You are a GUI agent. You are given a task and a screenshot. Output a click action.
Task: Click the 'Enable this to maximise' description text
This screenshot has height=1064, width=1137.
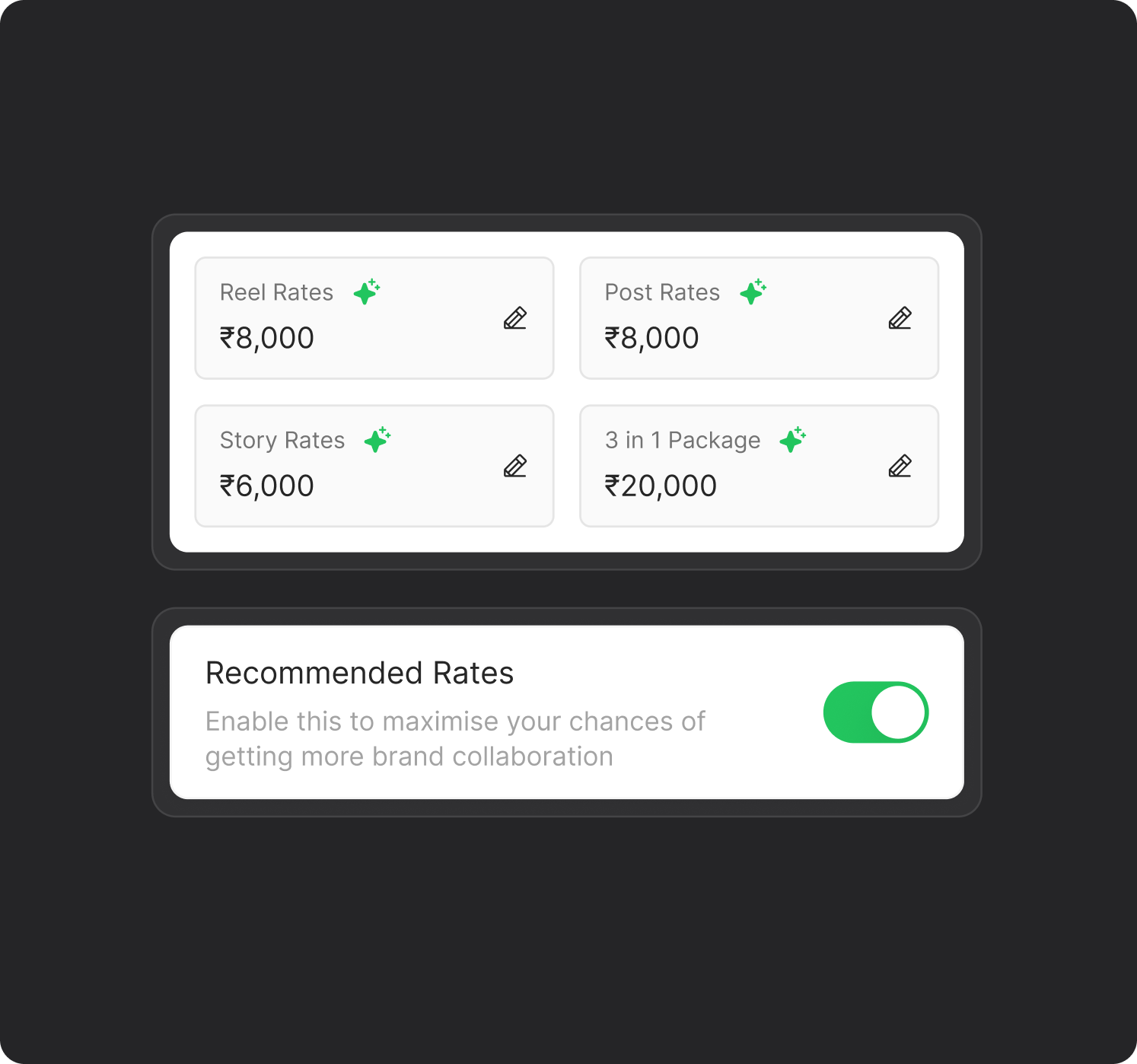click(x=455, y=739)
